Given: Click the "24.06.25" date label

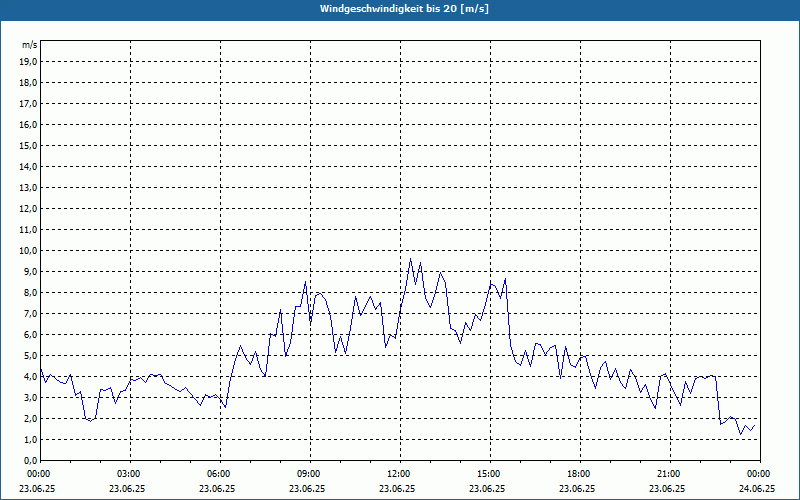Looking at the screenshot, I should (757, 488).
